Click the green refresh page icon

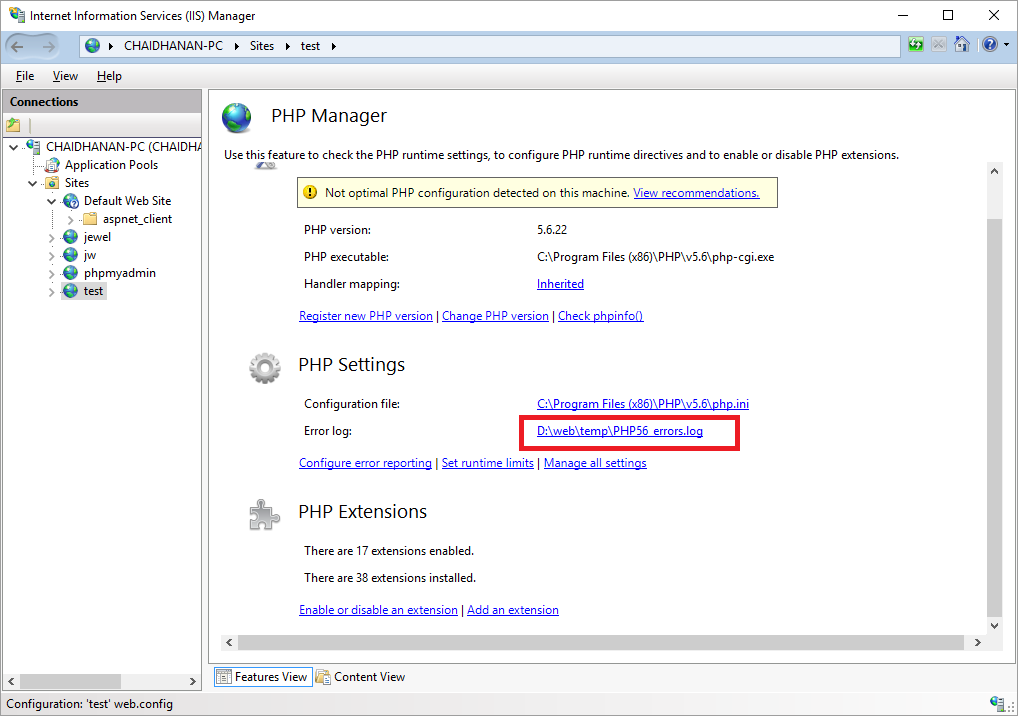pyautogui.click(x=915, y=45)
